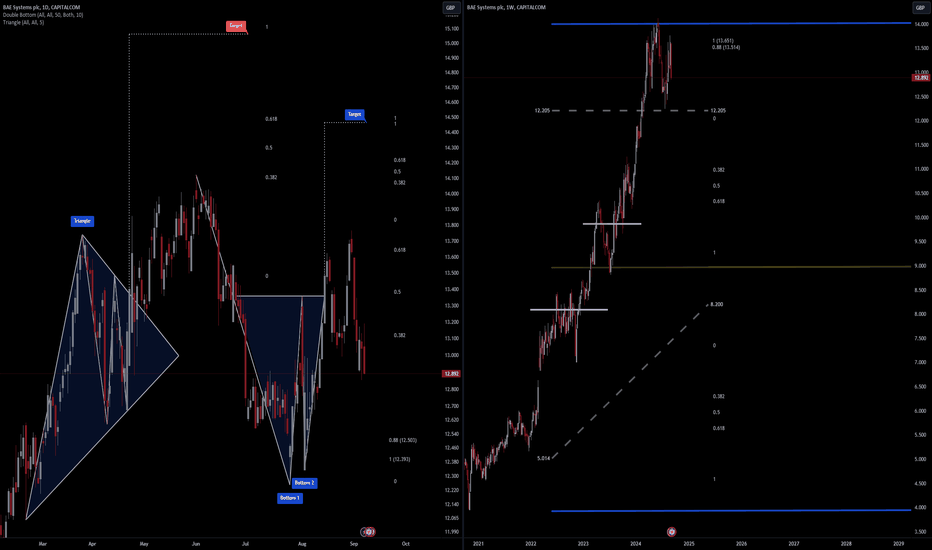Click the 6.000 price on the weekly price scale
This screenshot has width=932, height=550.
pyautogui.click(x=921, y=411)
